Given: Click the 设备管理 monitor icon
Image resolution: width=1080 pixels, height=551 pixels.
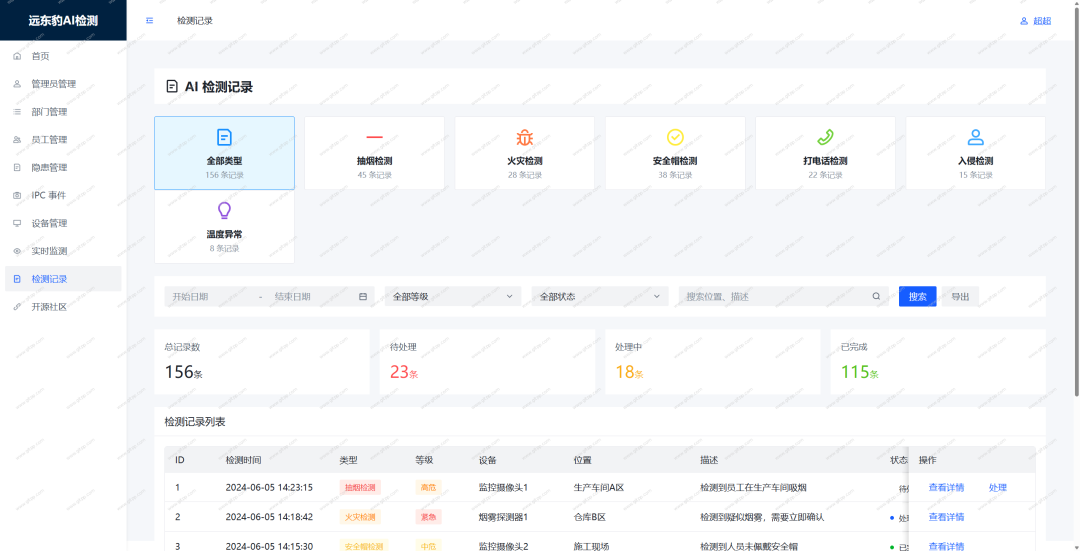Looking at the screenshot, I should (x=17, y=223).
